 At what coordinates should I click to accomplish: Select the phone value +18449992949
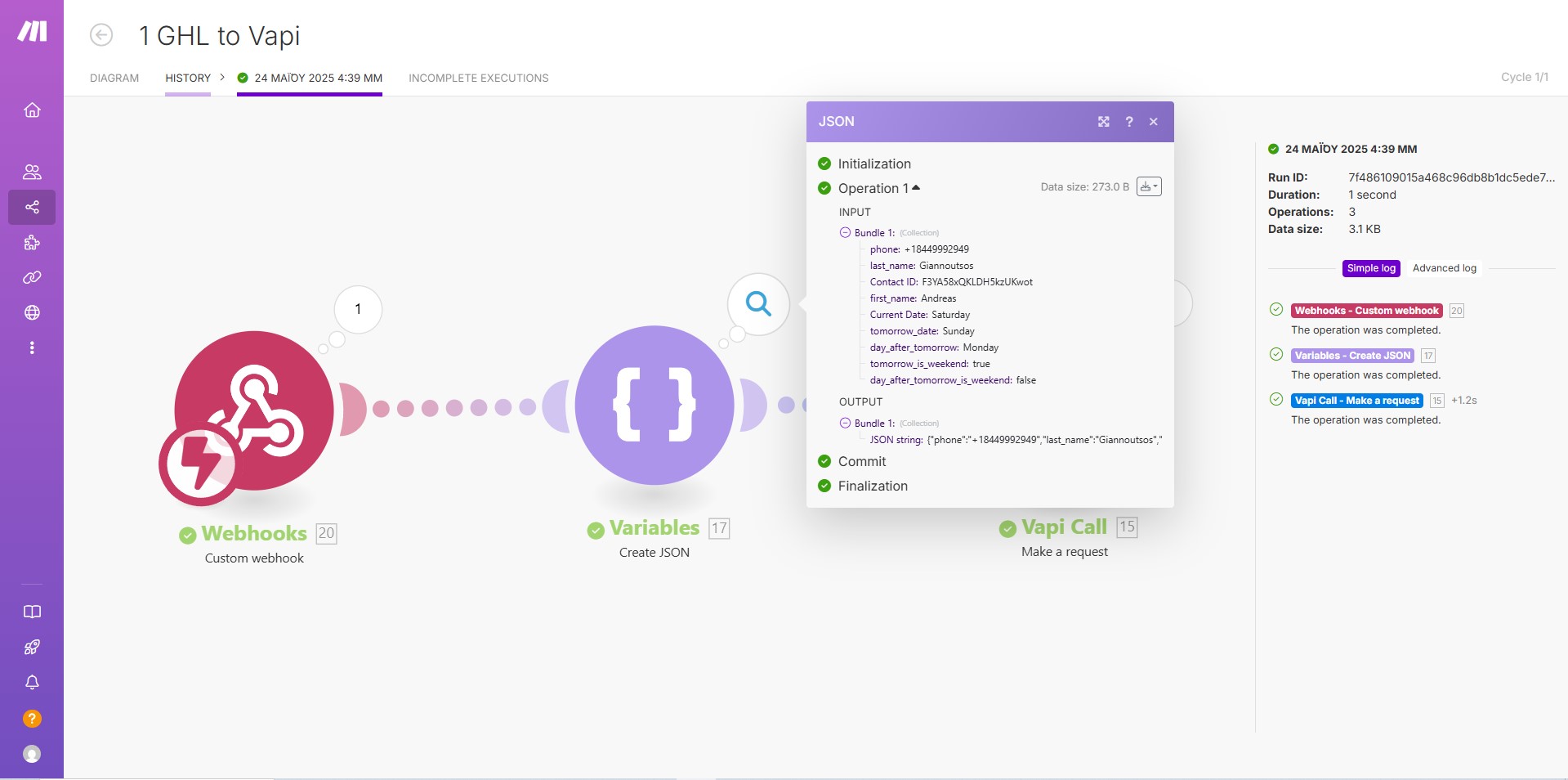[936, 249]
